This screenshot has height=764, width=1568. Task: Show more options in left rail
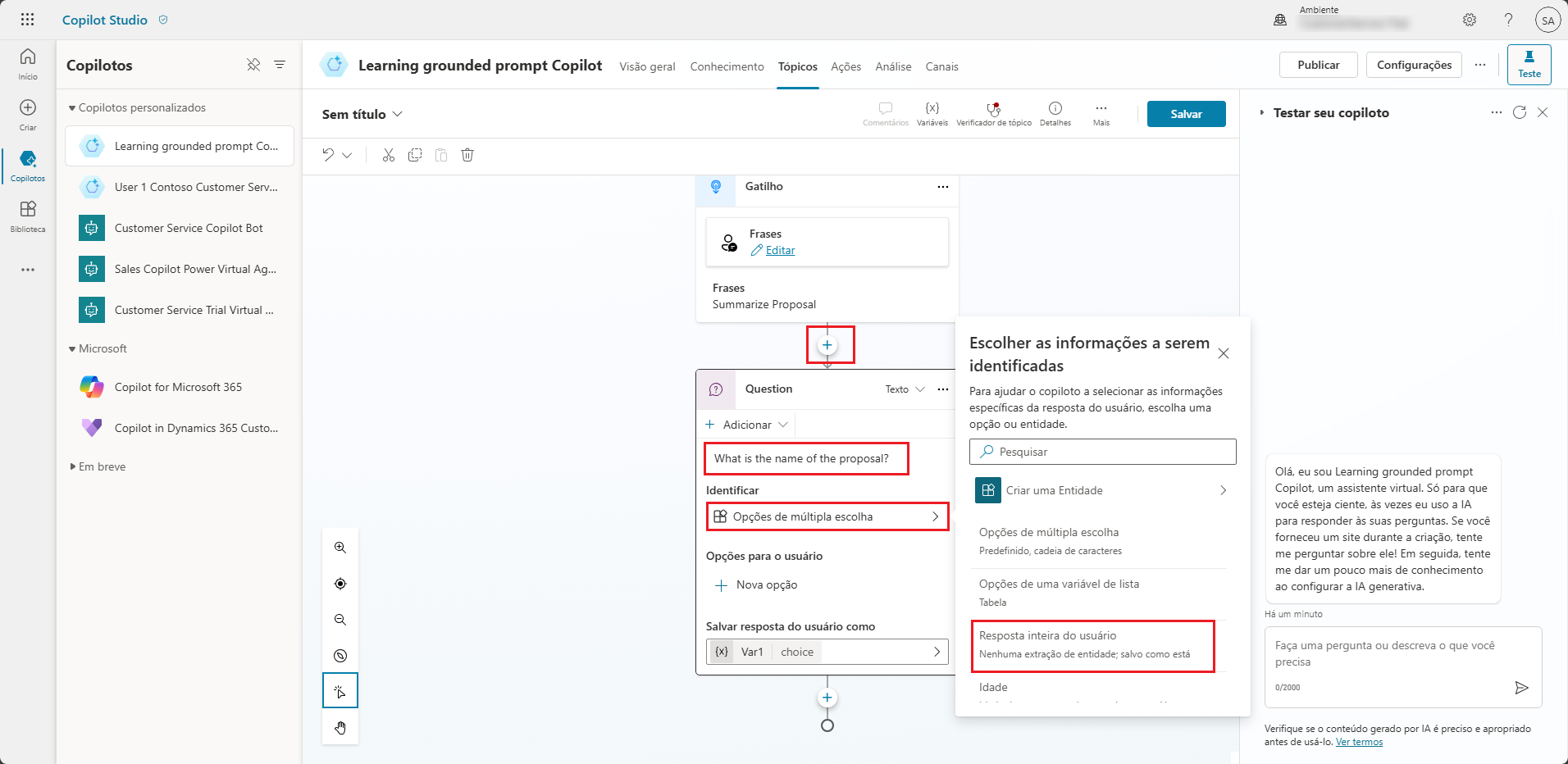click(x=28, y=270)
